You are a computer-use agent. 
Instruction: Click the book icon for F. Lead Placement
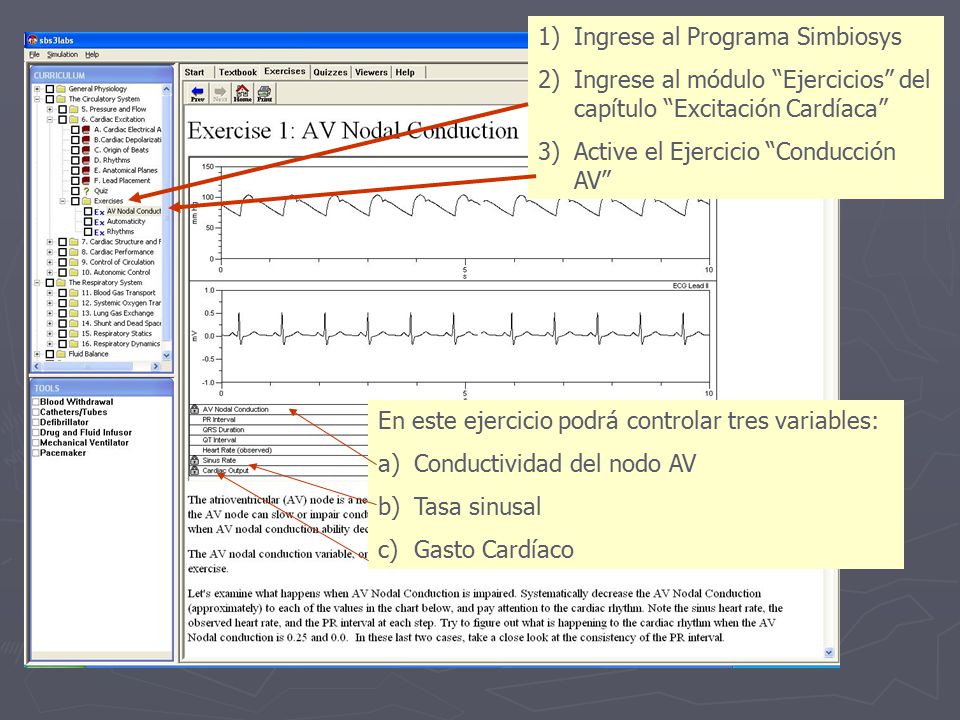(x=86, y=181)
